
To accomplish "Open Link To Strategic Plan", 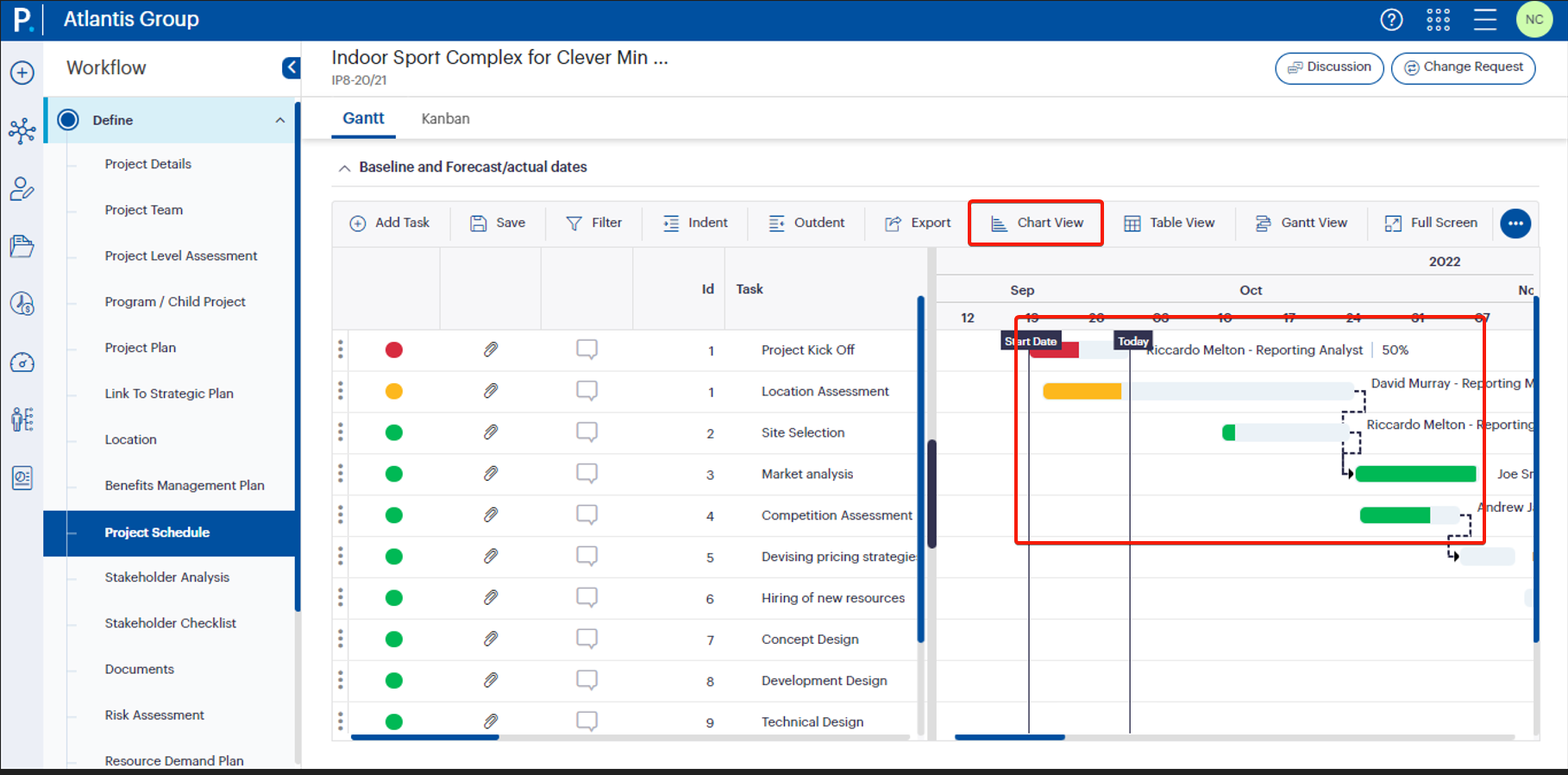I will coord(169,394).
